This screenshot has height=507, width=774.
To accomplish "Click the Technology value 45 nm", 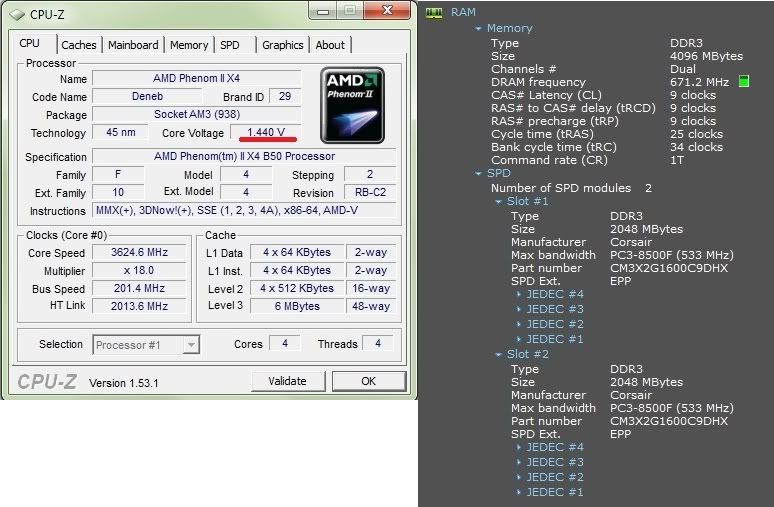I will point(120,132).
